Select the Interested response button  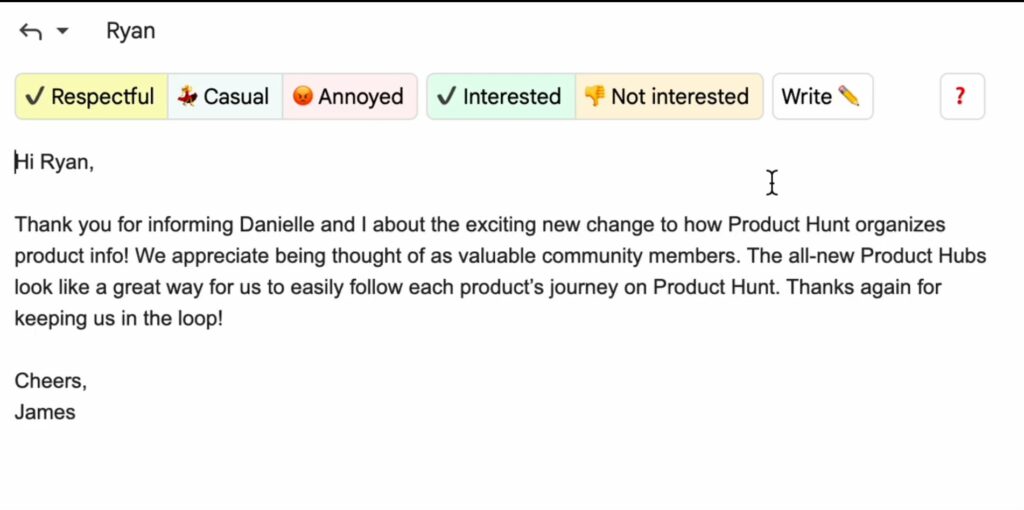(x=501, y=97)
